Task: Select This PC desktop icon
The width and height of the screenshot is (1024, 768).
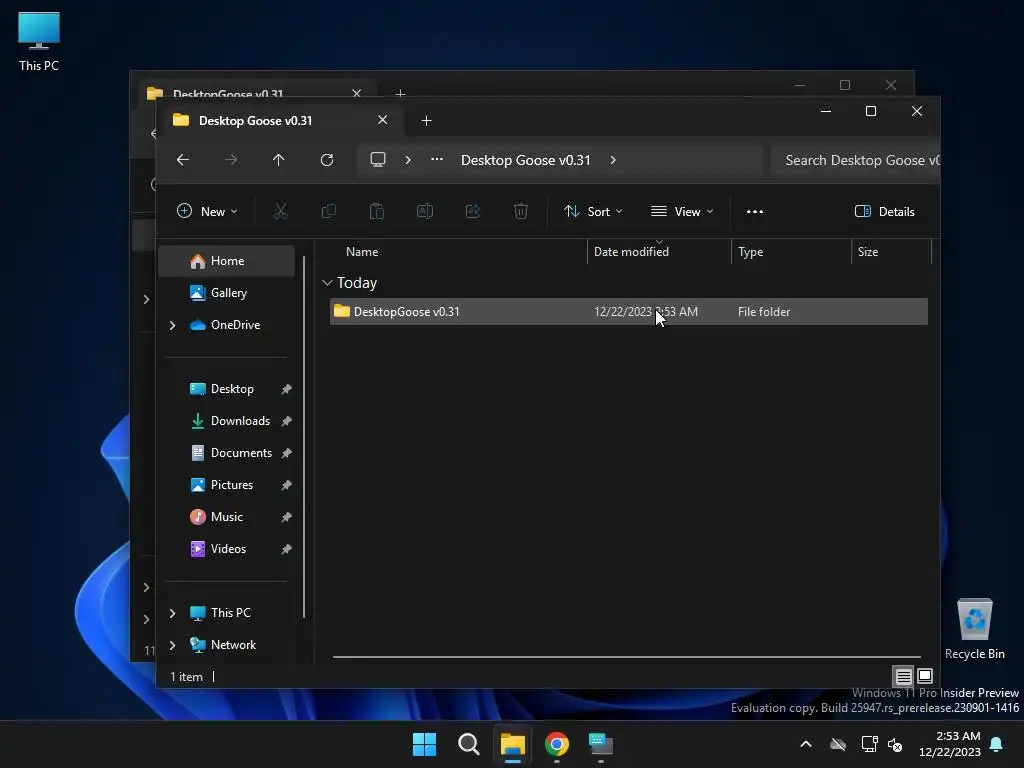Action: pyautogui.click(x=39, y=41)
